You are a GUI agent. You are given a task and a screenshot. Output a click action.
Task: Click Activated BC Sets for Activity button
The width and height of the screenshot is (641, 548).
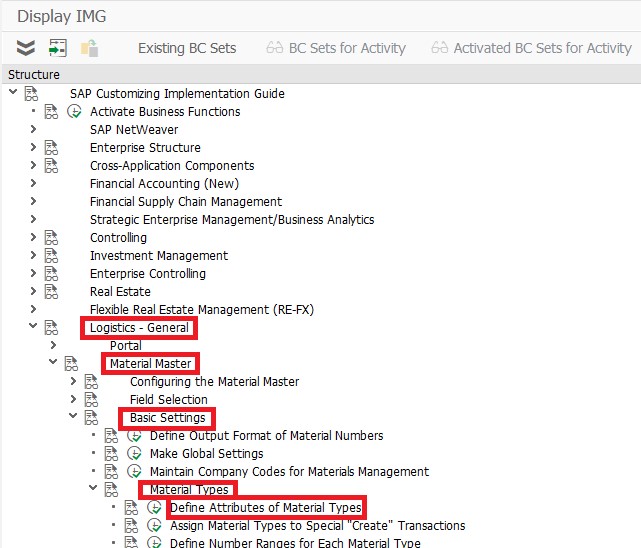[x=531, y=48]
